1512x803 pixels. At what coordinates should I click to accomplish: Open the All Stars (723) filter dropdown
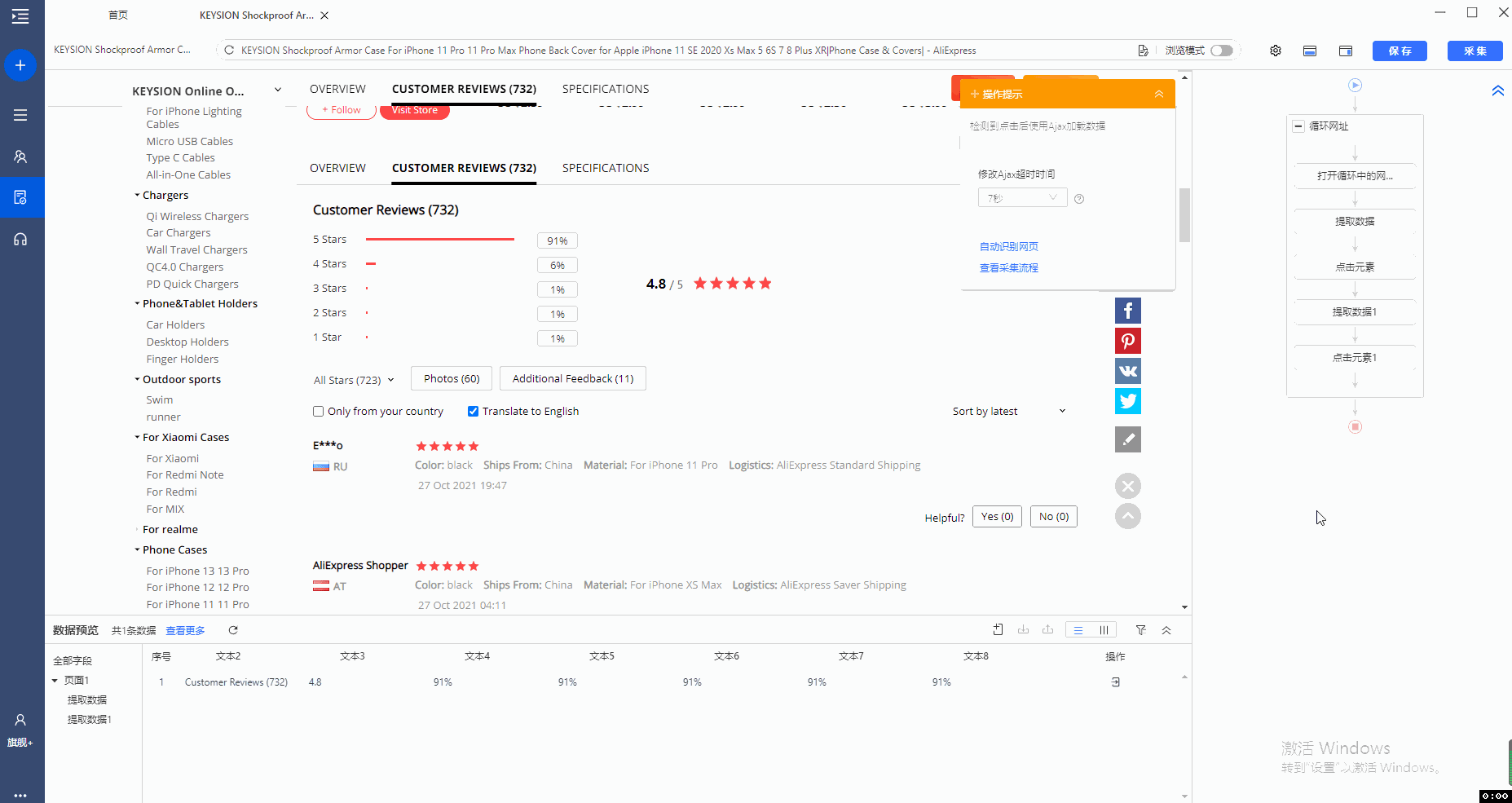coord(354,380)
